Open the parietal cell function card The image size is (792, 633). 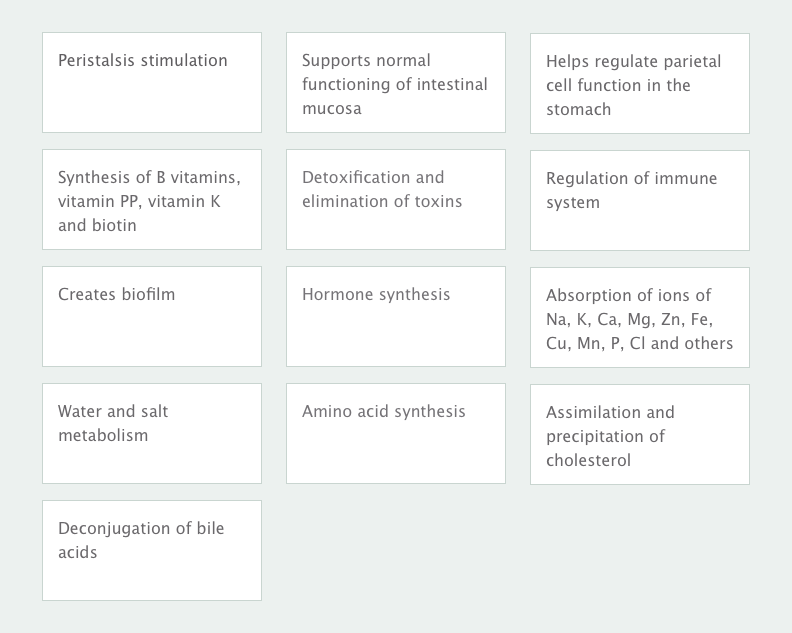coord(640,83)
